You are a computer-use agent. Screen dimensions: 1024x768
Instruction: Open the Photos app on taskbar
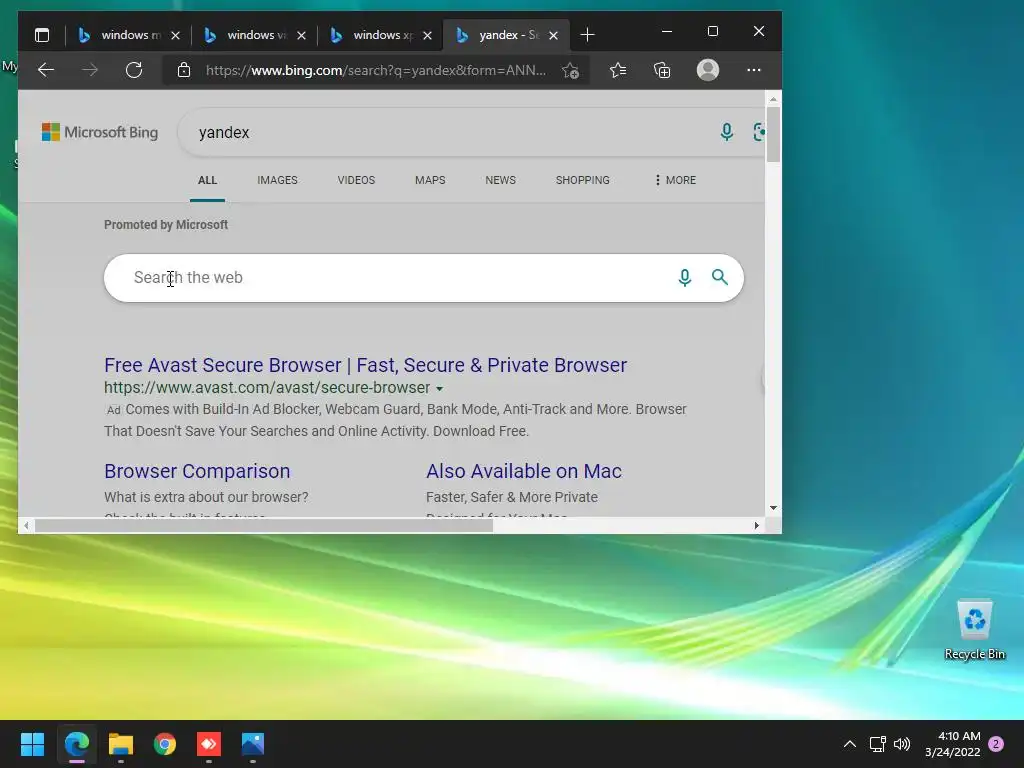tap(253, 744)
